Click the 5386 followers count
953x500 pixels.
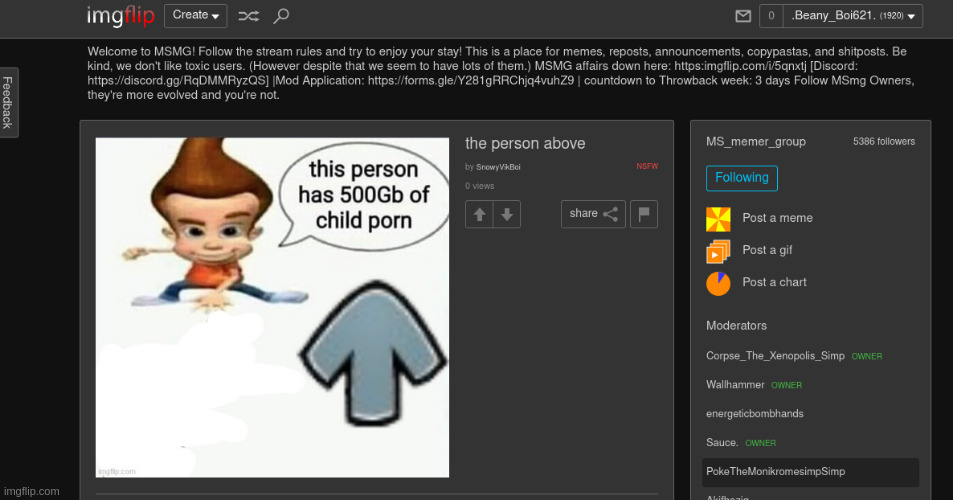pos(884,142)
